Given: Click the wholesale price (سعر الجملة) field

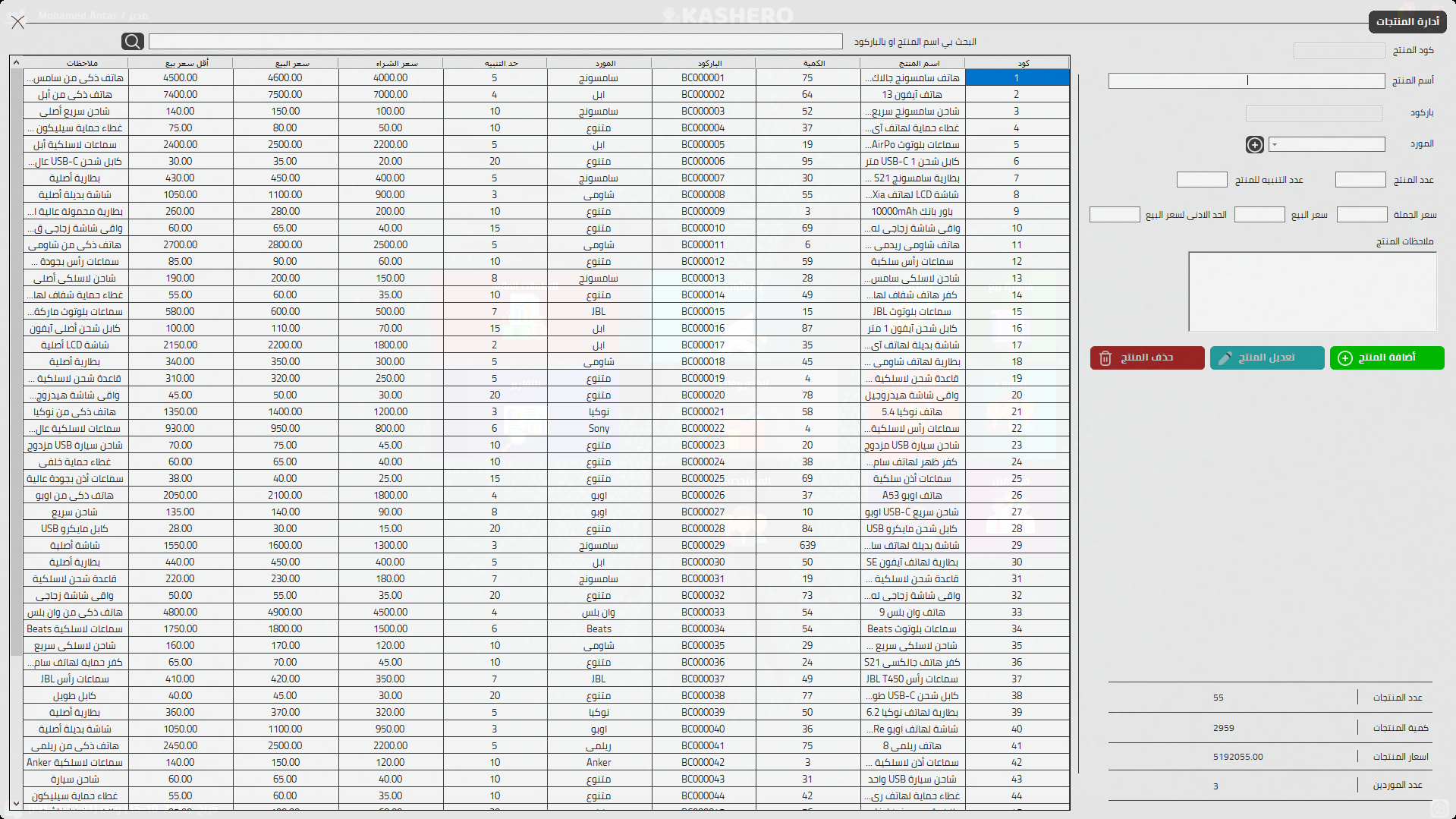Looking at the screenshot, I should (x=1362, y=215).
